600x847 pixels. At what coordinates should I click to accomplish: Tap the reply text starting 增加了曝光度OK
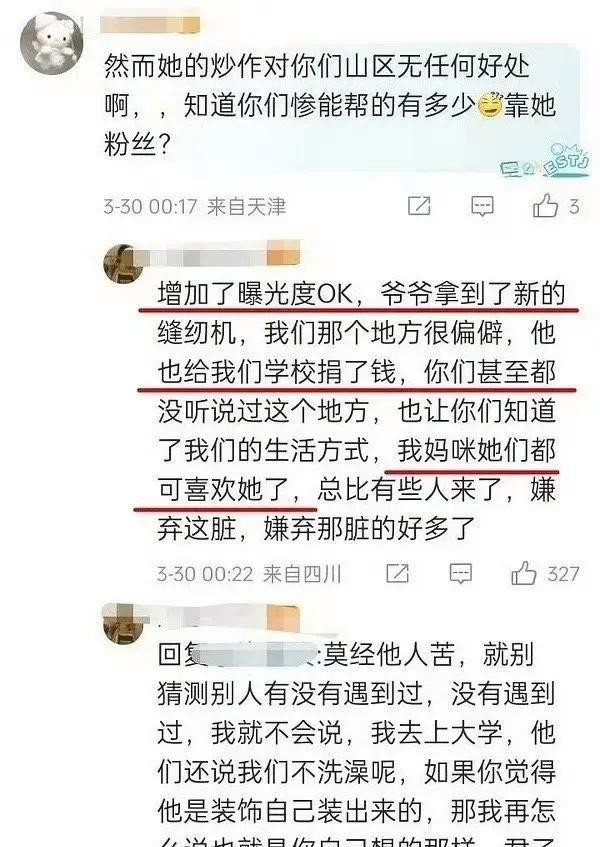(356, 411)
